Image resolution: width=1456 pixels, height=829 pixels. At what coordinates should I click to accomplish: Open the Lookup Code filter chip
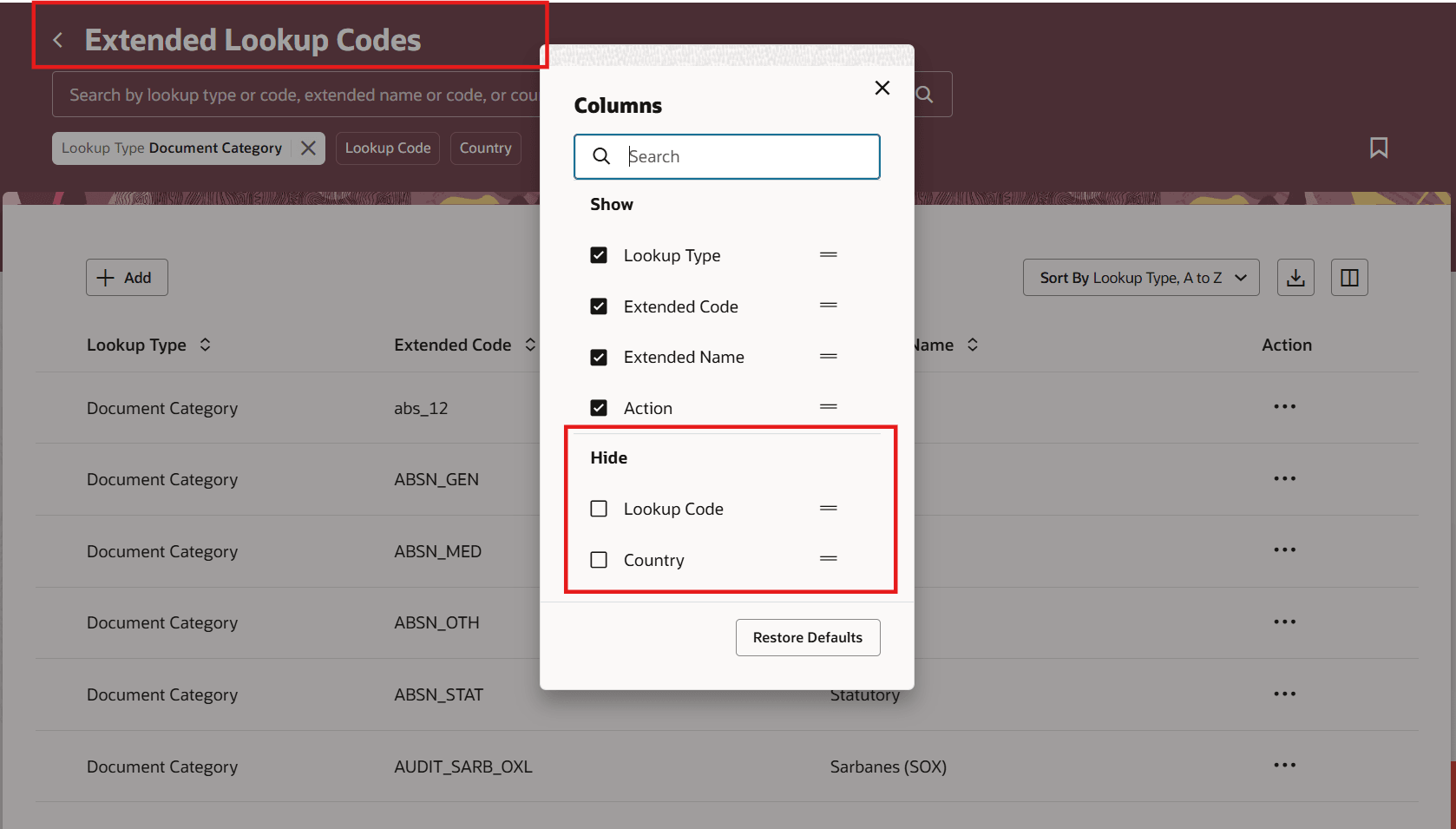(388, 148)
